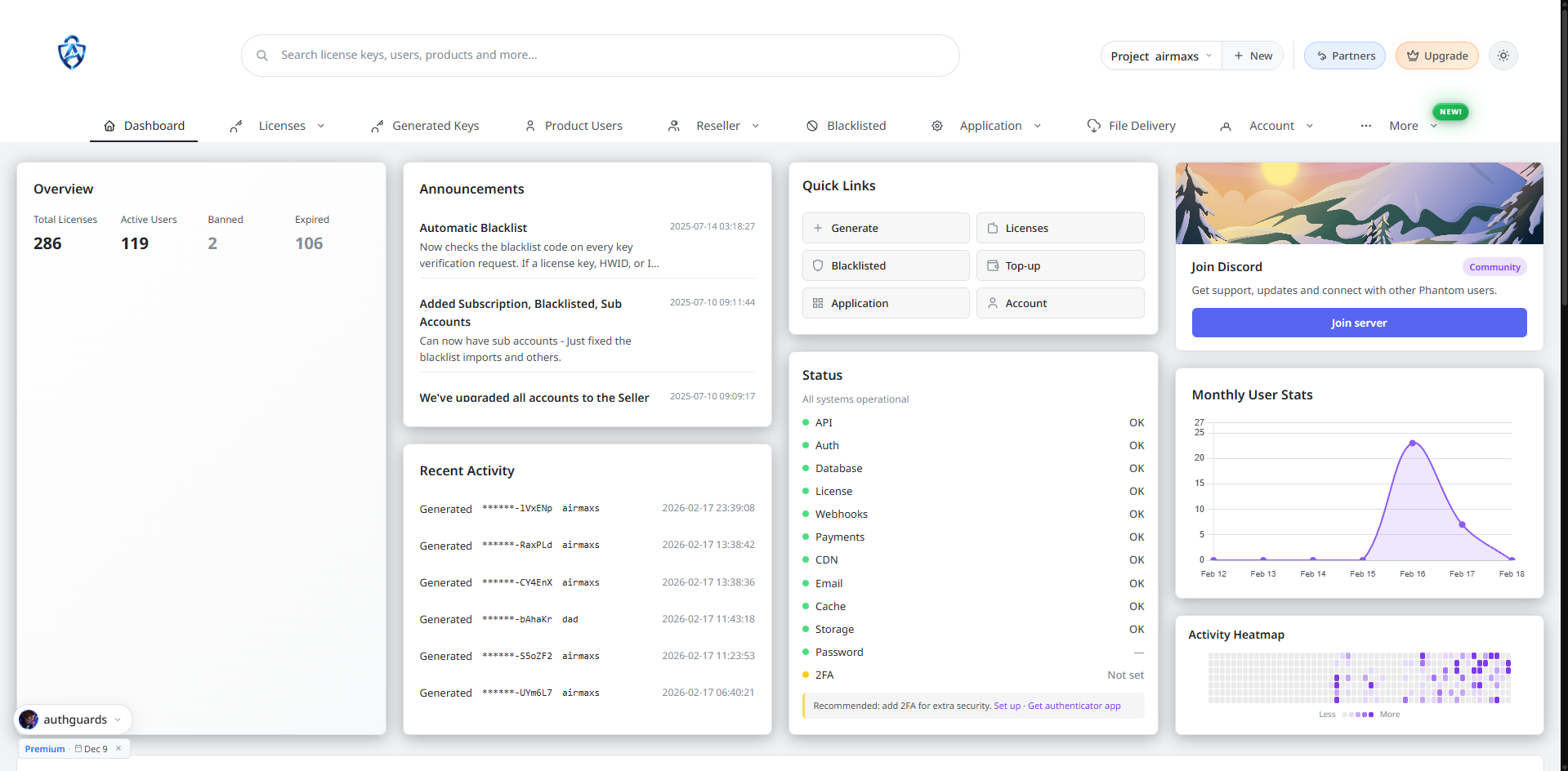This screenshot has width=1568, height=771.
Task: Expand the Reseller menu
Action: [x=756, y=126]
